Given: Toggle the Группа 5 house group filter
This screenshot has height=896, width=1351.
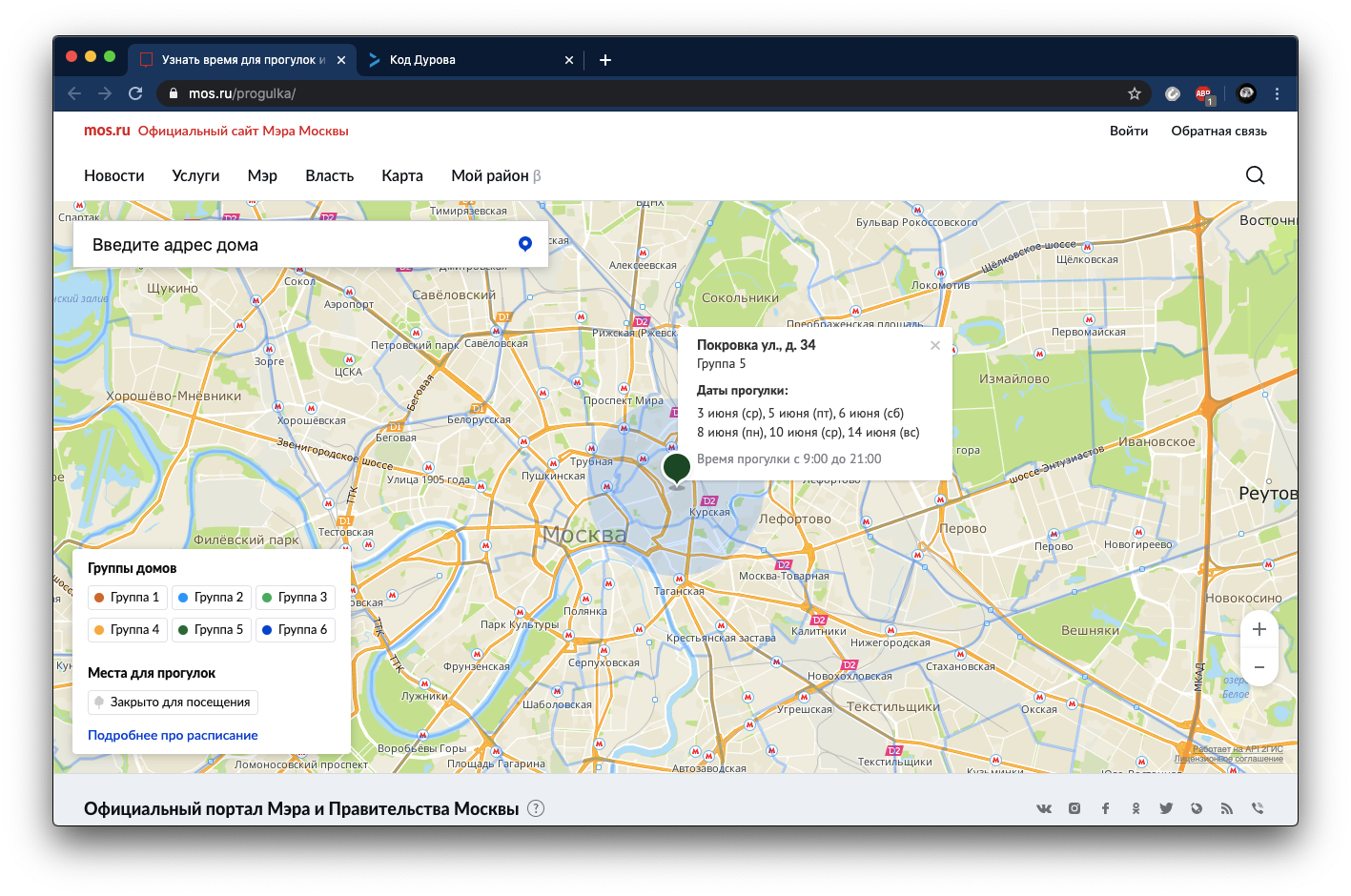Looking at the screenshot, I should click(212, 630).
